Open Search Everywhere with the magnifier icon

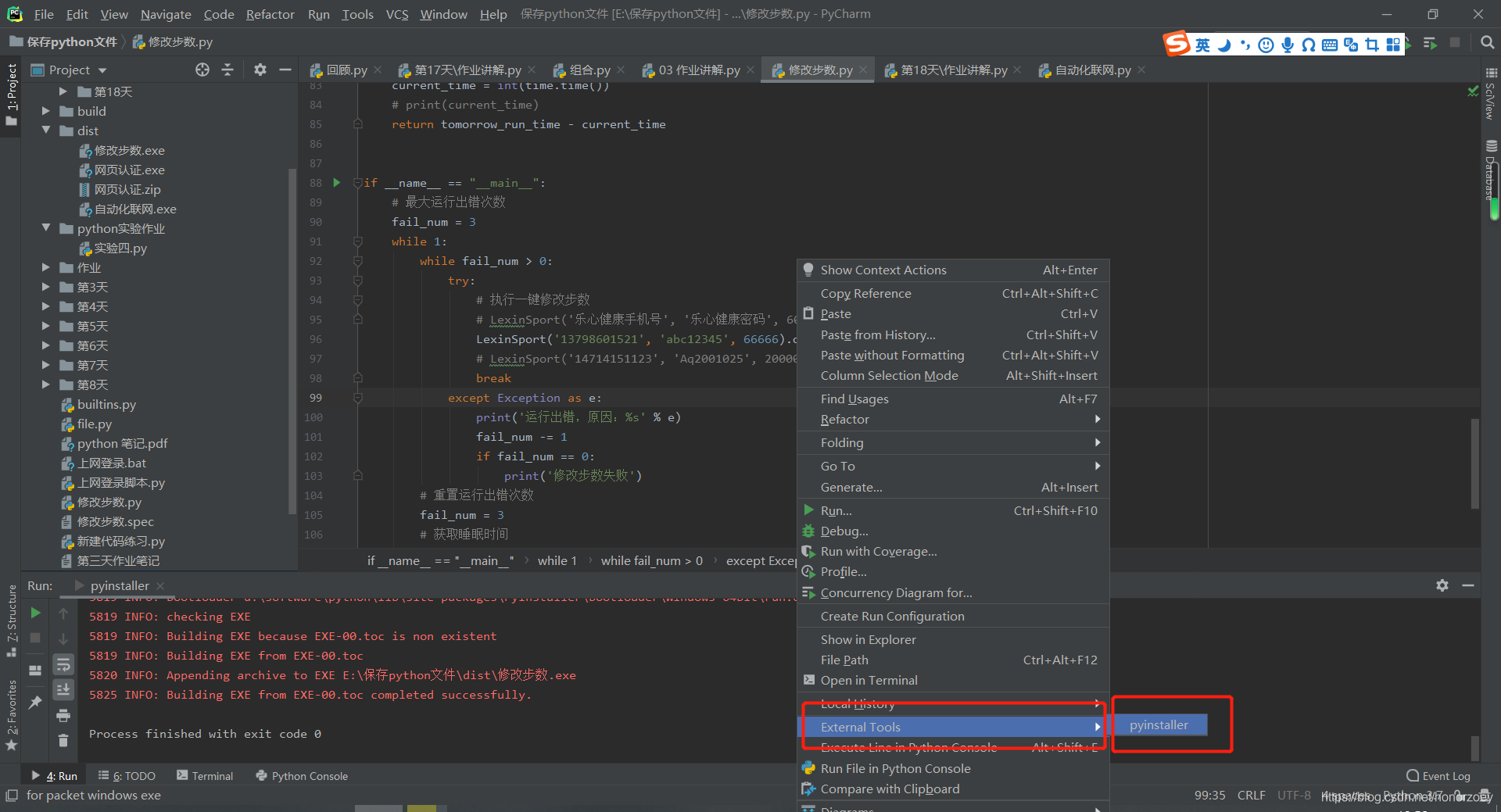[1488, 42]
